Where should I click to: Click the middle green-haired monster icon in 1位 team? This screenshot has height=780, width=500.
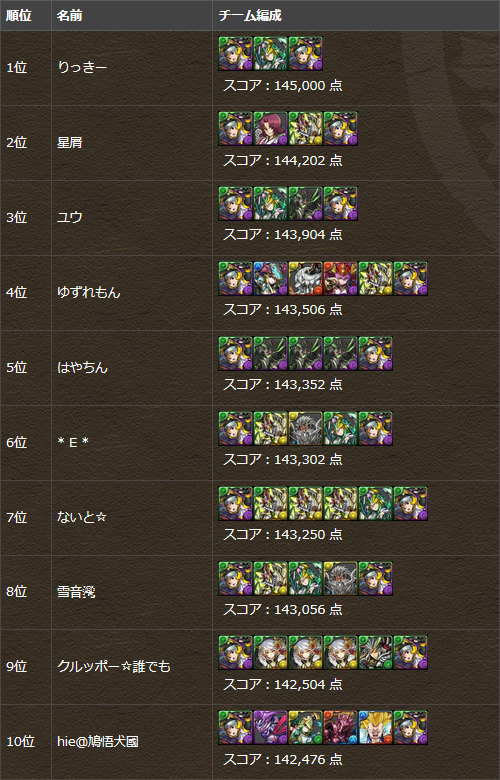click(x=271, y=54)
